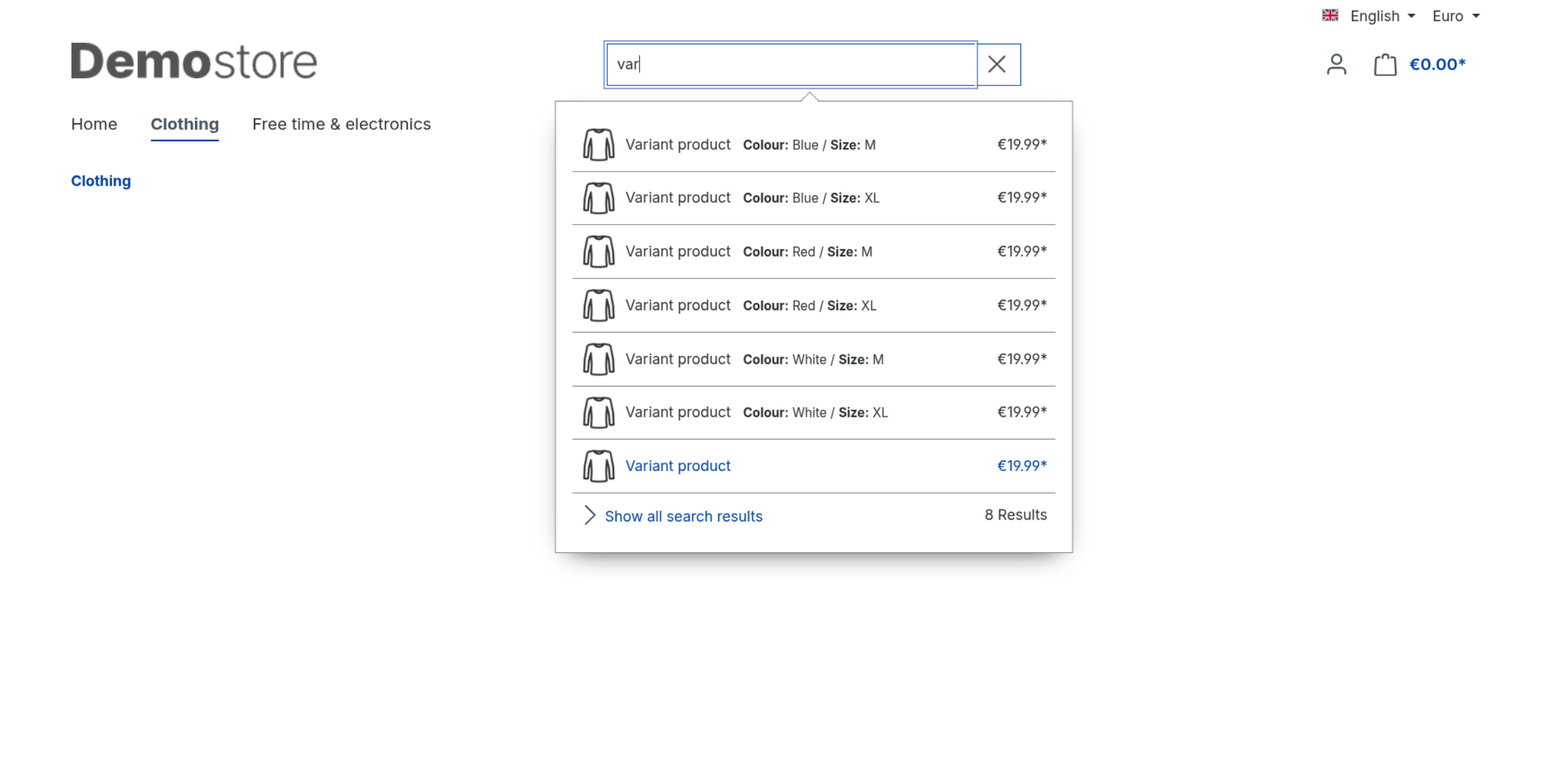Click the cart total €0.00*
Image resolution: width=1562 pixels, height=784 pixels.
(x=1437, y=64)
